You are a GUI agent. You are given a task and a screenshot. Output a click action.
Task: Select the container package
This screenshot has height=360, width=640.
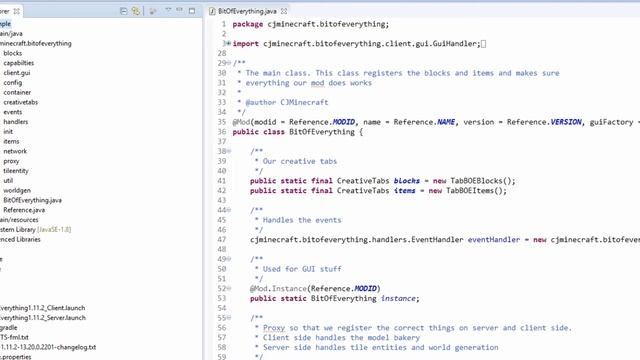(17, 92)
